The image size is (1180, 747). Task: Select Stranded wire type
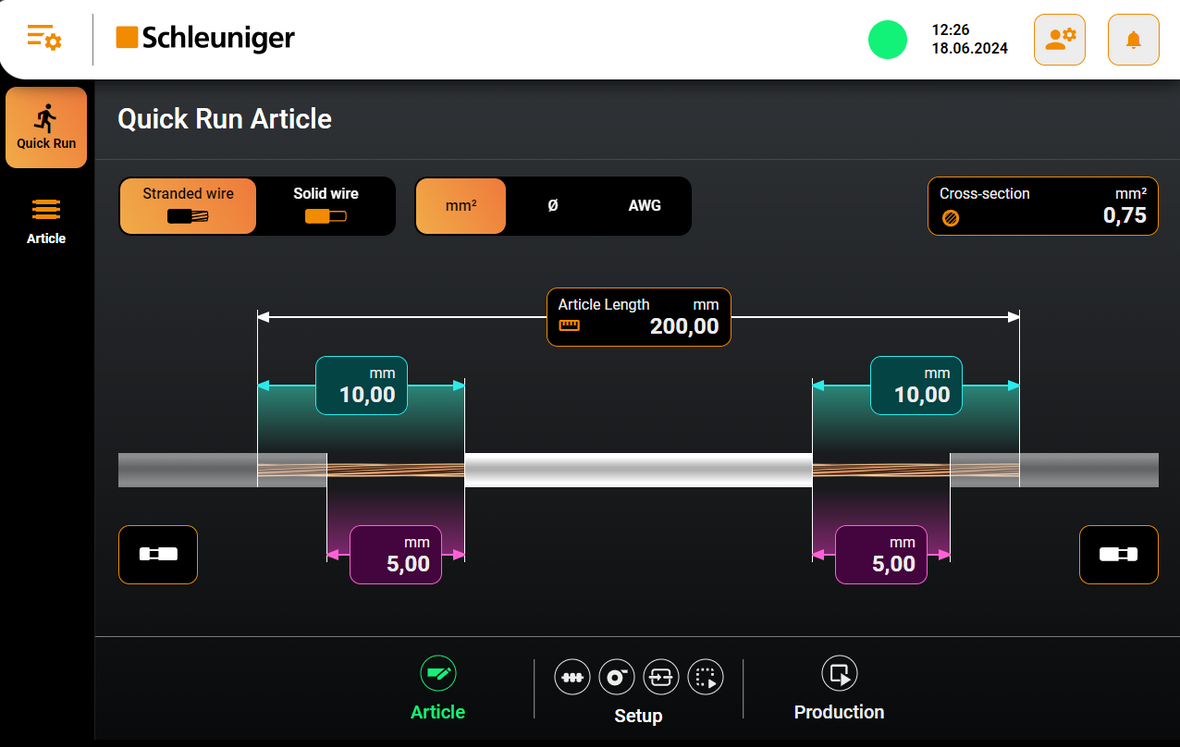pos(188,206)
